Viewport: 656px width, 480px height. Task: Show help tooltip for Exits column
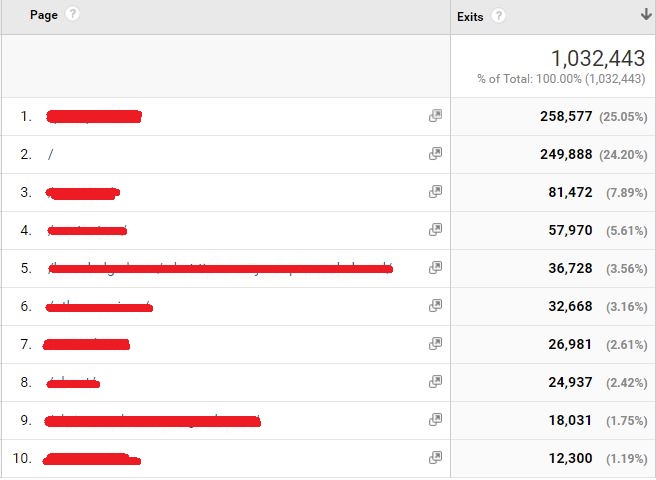pyautogui.click(x=498, y=16)
